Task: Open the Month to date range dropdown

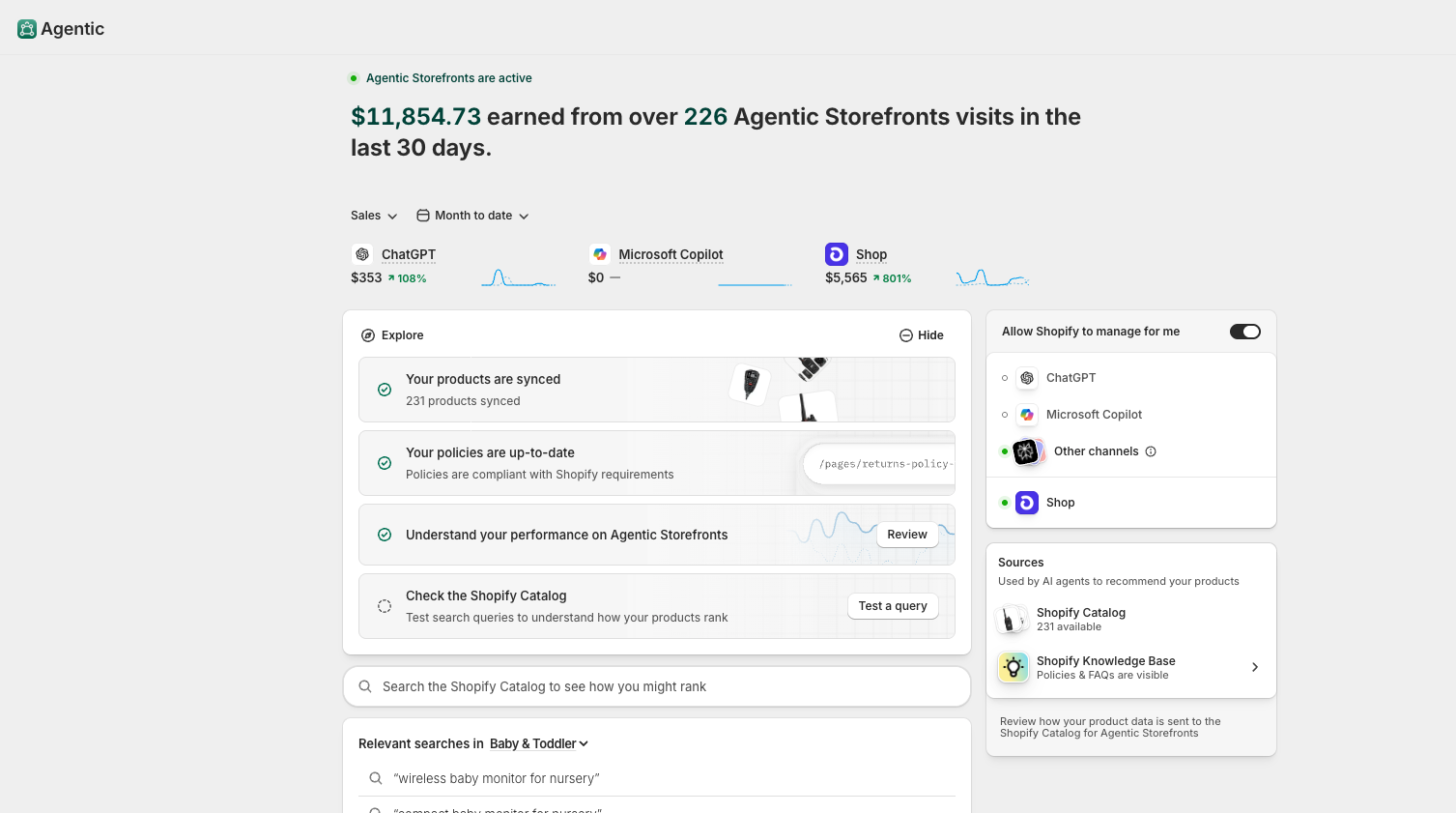Action: tap(473, 216)
